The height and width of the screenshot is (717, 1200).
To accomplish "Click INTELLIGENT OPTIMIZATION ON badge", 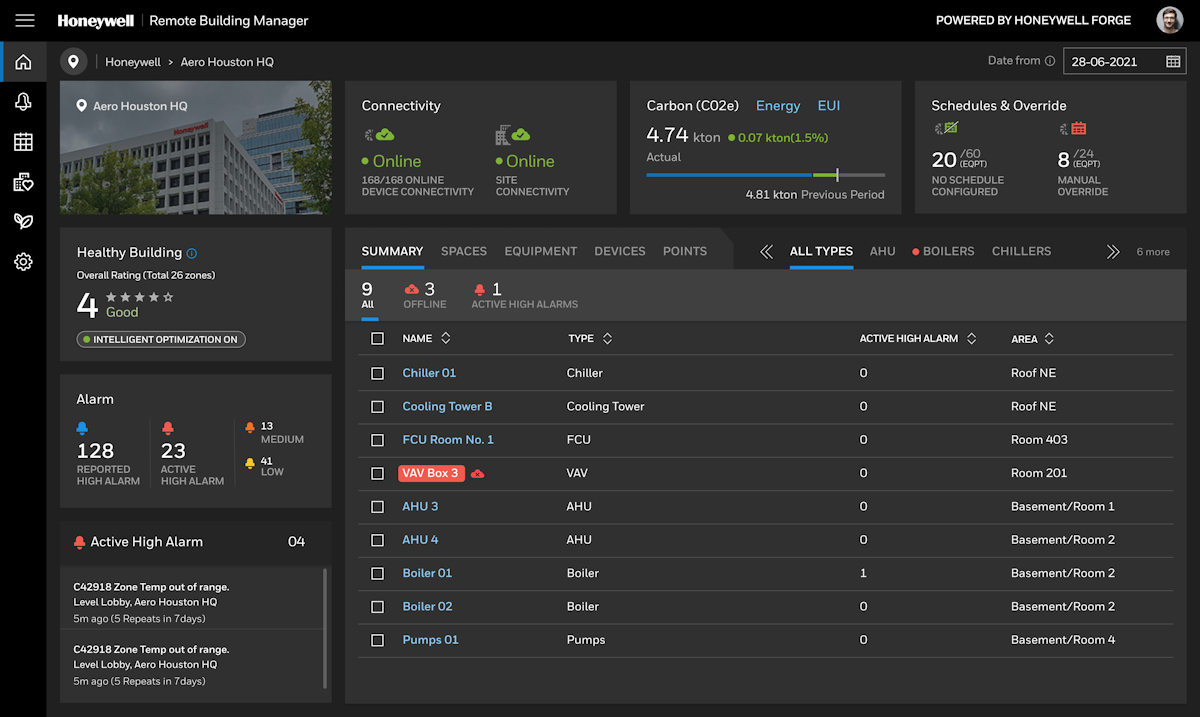I will pos(161,340).
